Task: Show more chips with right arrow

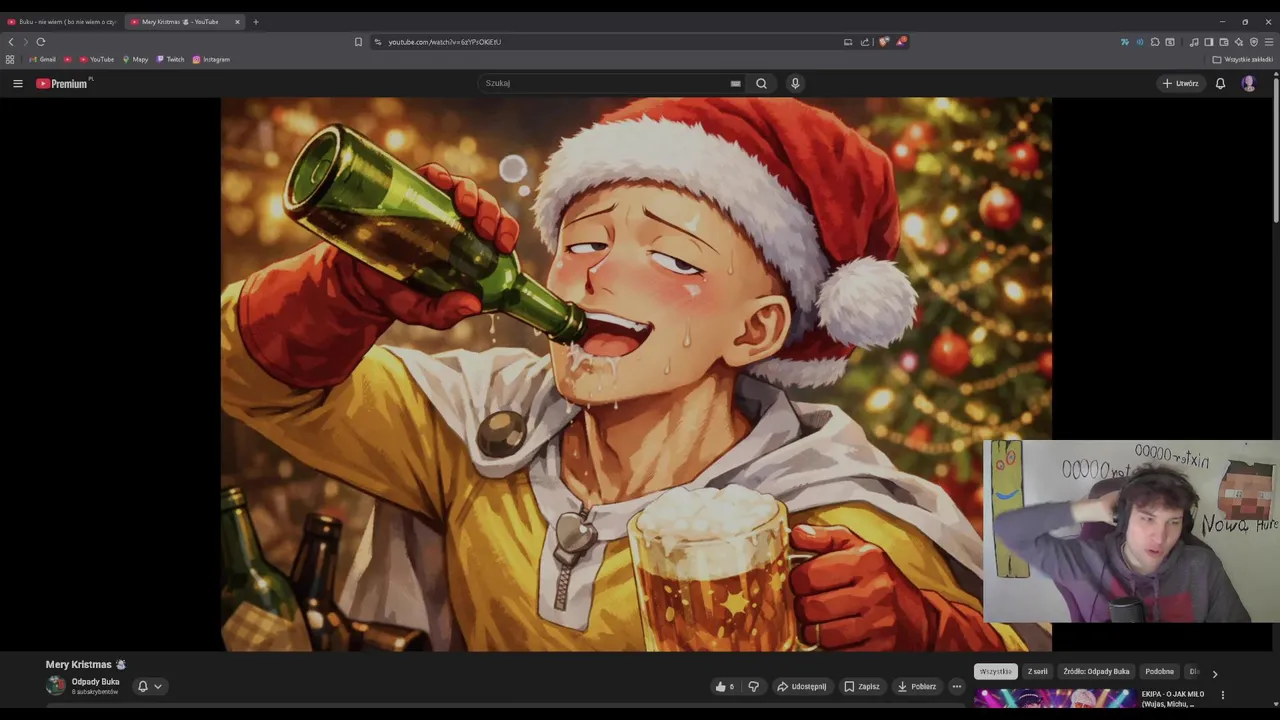Action: coord(1214,674)
